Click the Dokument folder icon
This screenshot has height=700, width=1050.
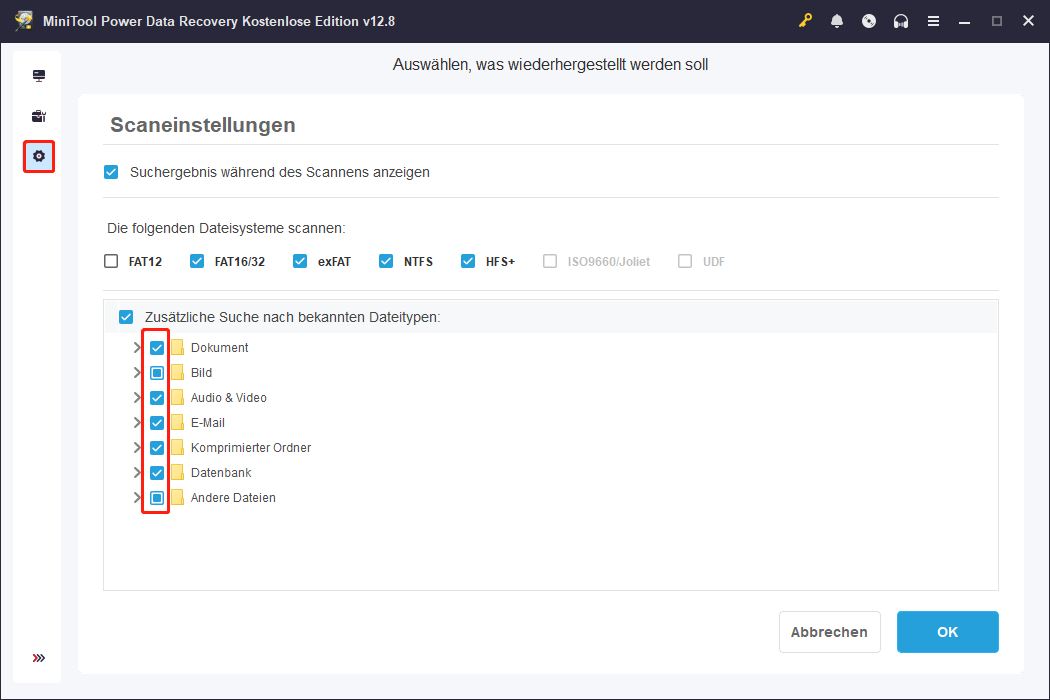[x=177, y=348]
